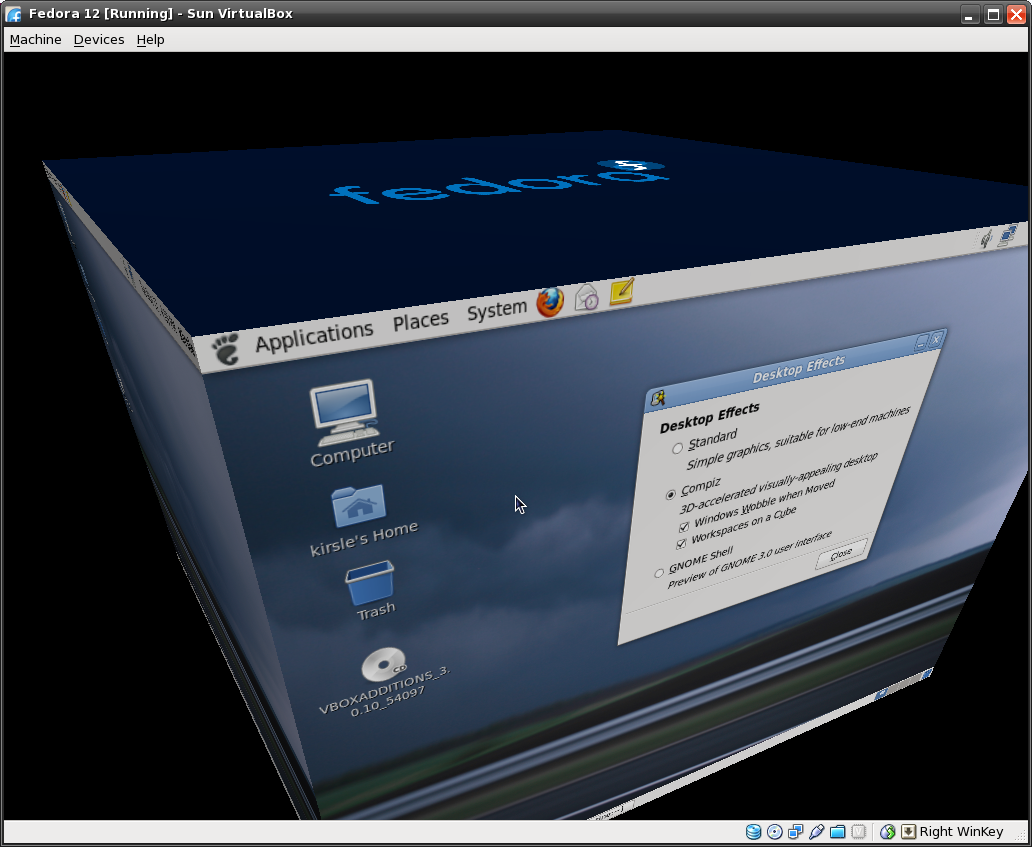1032x847 pixels.
Task: Select the Compiz radio button
Action: pos(671,494)
